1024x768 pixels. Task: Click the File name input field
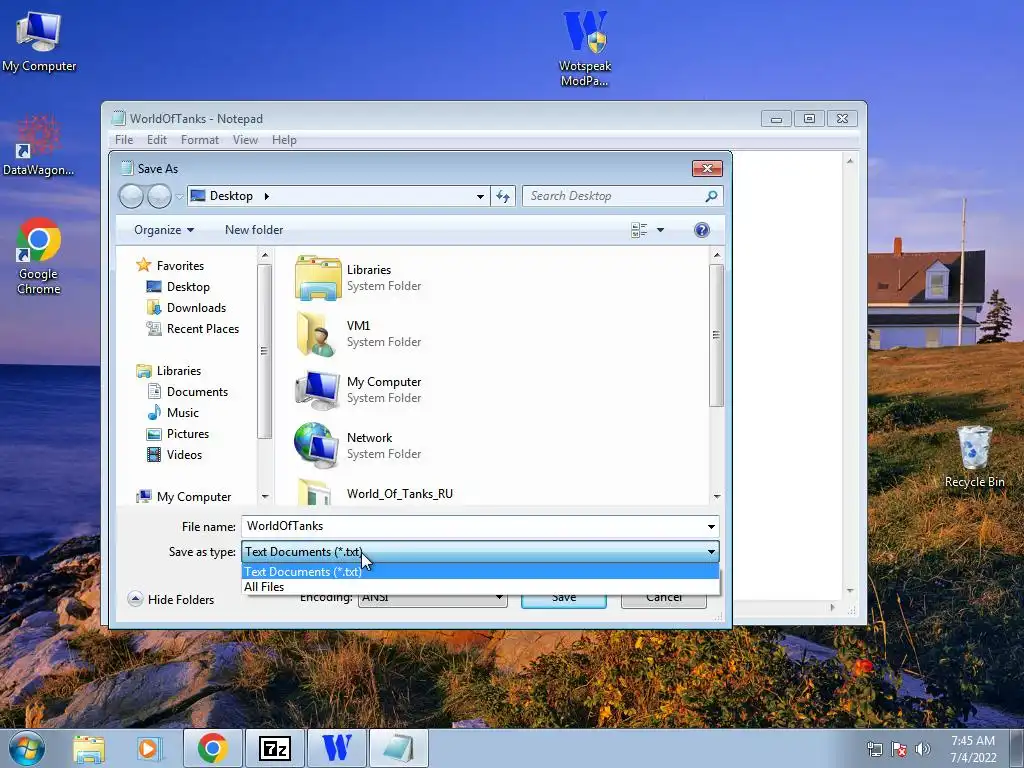pyautogui.click(x=473, y=526)
